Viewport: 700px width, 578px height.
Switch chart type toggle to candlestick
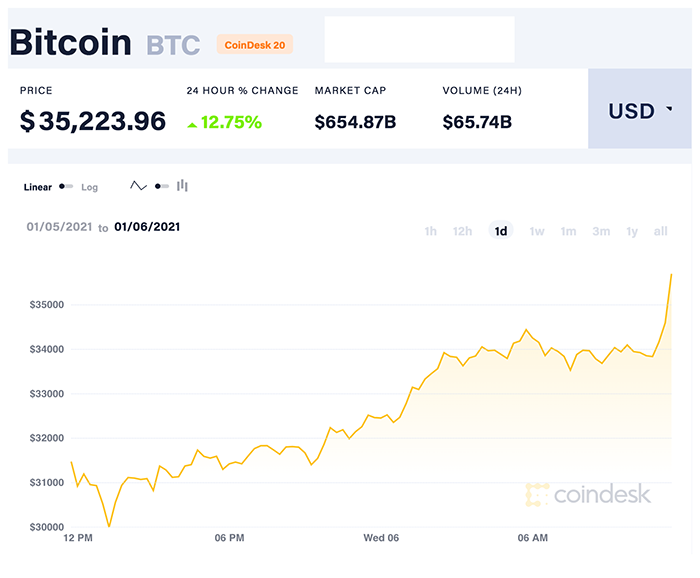pos(161,186)
